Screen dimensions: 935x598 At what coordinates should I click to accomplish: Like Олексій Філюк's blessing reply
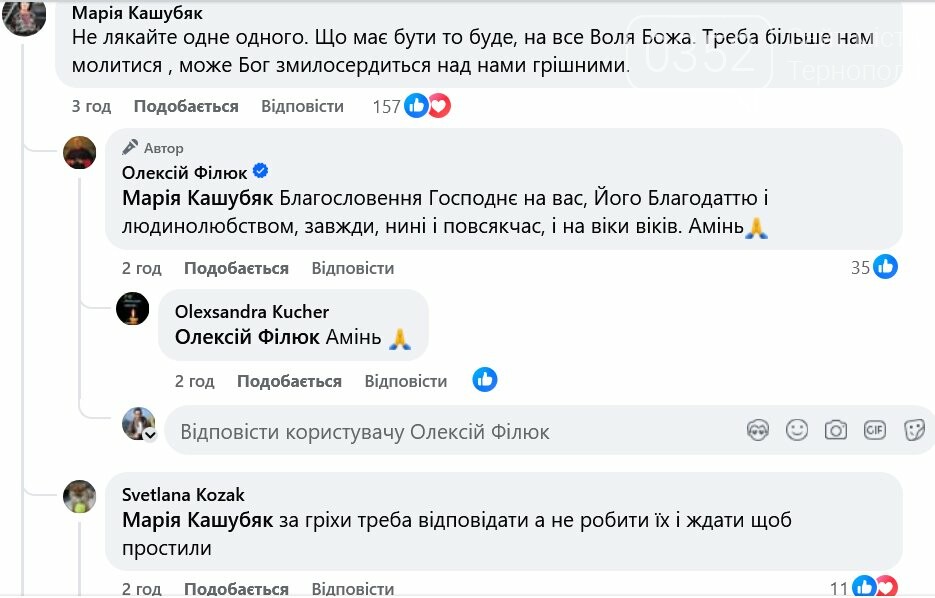click(236, 268)
